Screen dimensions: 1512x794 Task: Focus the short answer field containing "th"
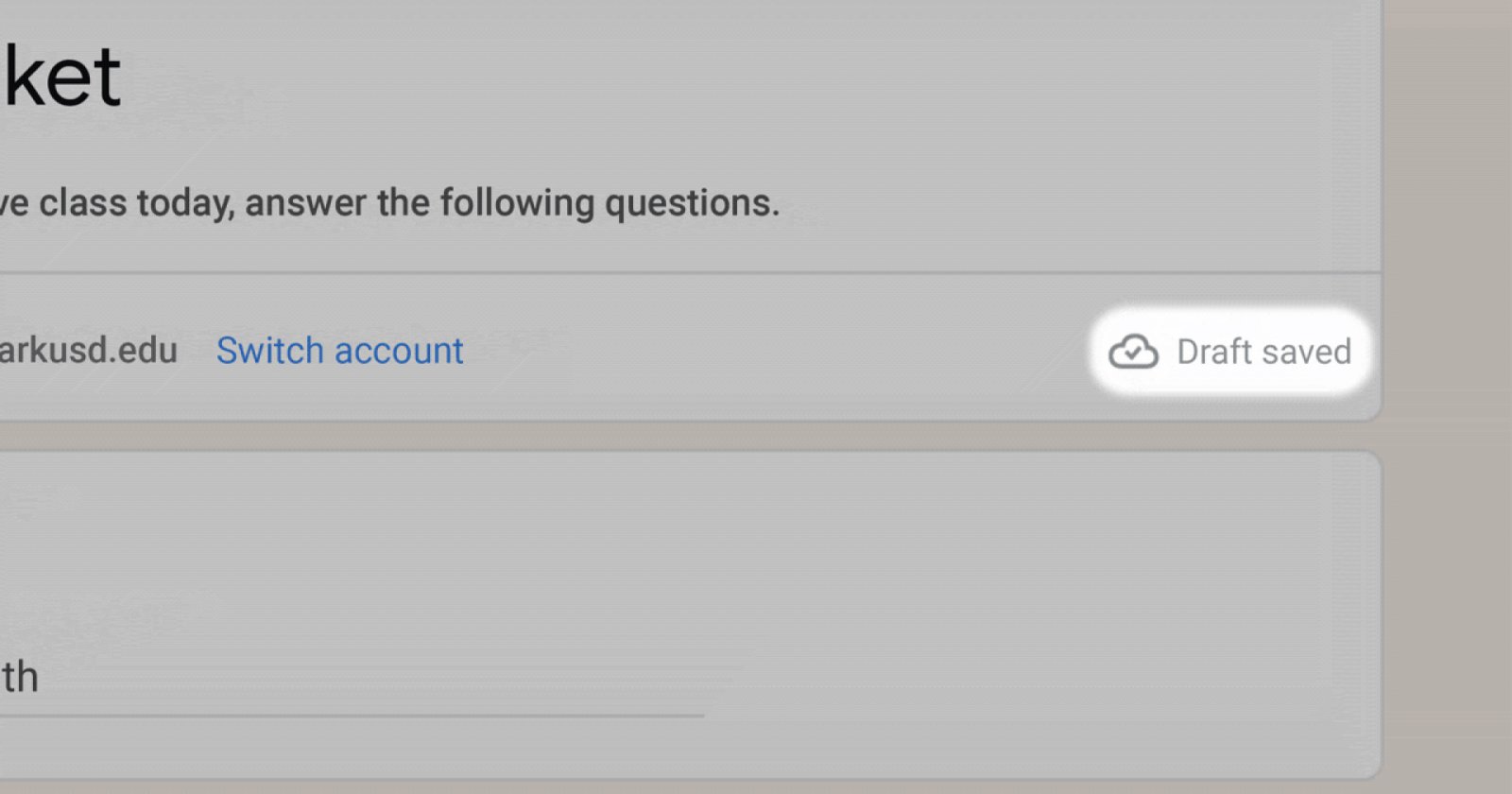pos(350,678)
